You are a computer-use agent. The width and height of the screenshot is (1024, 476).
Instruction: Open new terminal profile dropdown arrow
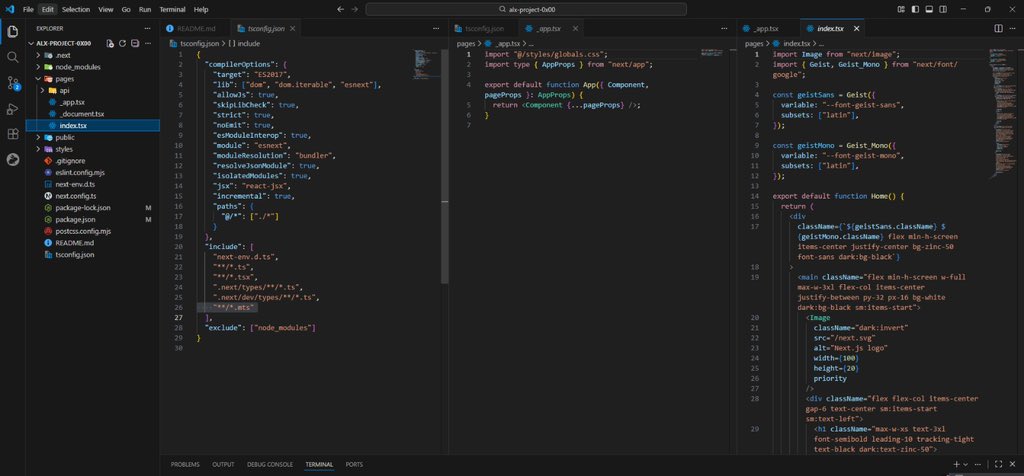(x=966, y=464)
